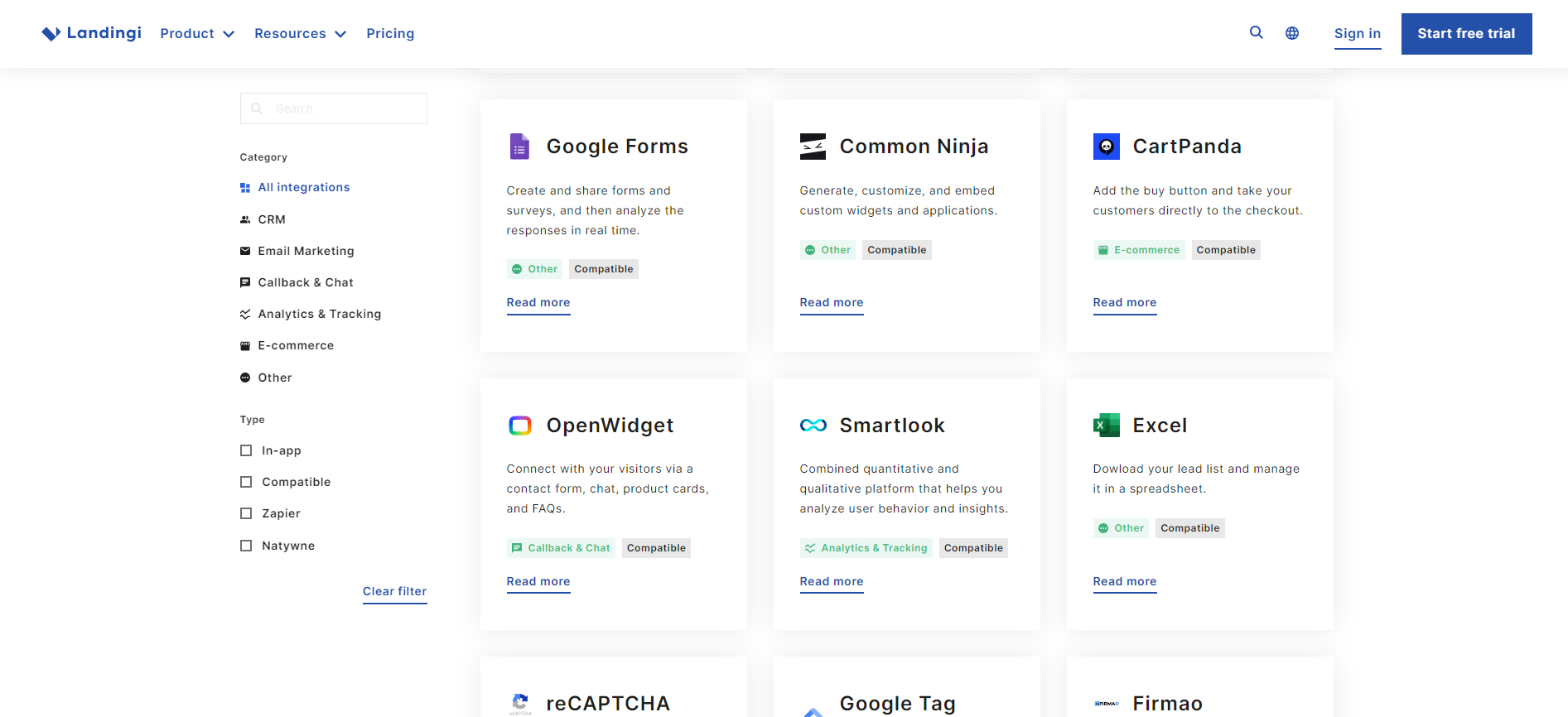Click the CartPanda panda logo icon
The width and height of the screenshot is (1568, 717).
click(x=1106, y=147)
